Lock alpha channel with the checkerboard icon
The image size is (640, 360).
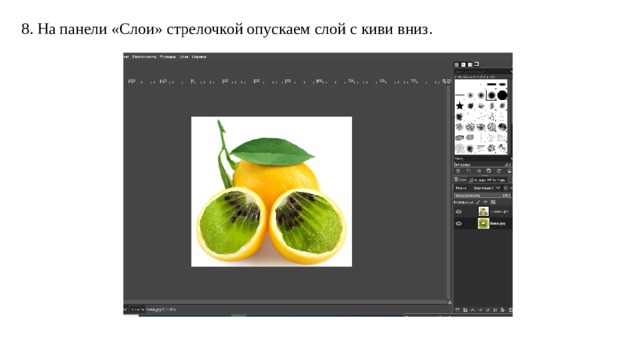click(493, 202)
